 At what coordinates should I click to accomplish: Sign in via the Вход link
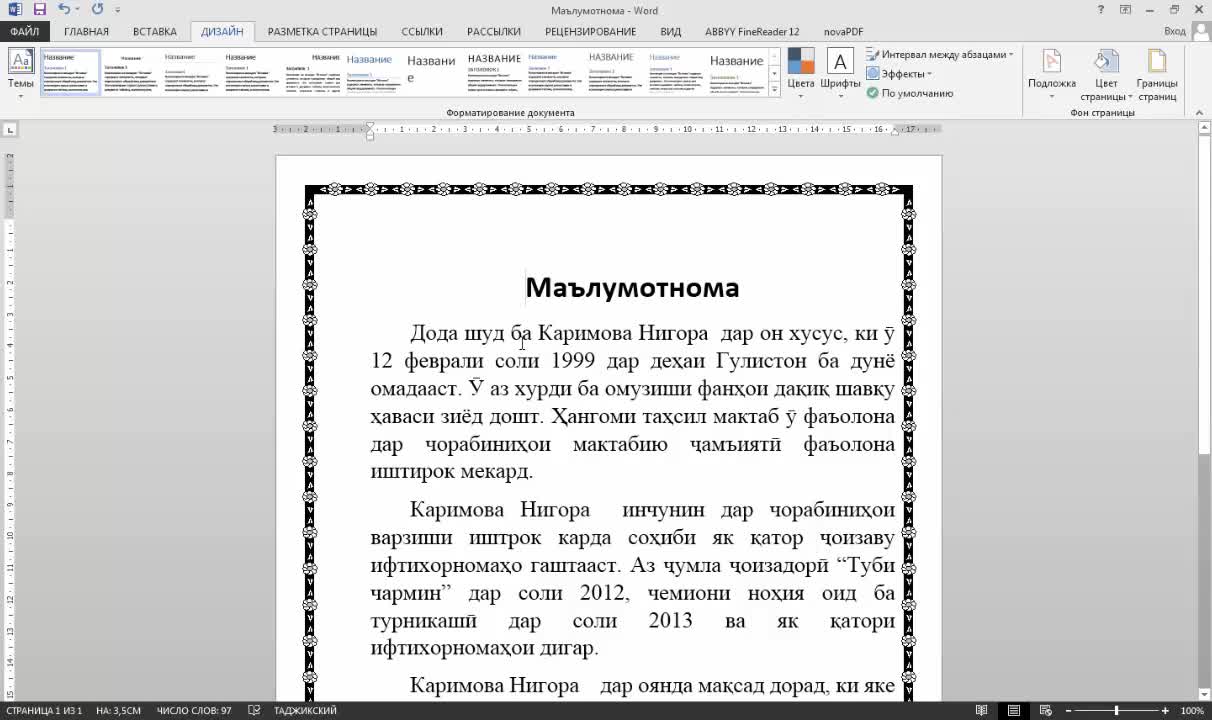pyautogui.click(x=1175, y=32)
